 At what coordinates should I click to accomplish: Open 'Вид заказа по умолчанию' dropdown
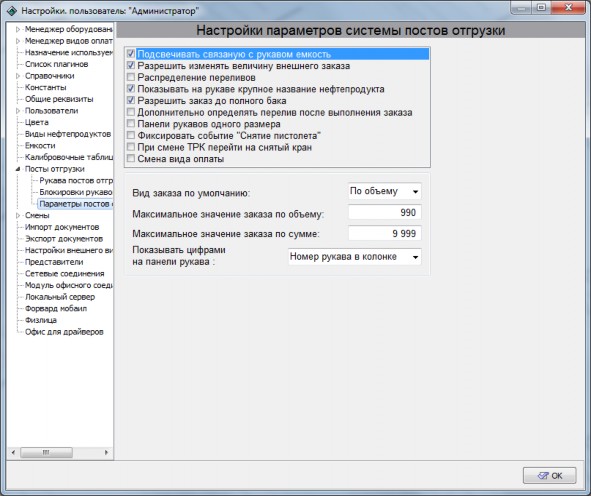coord(384,191)
